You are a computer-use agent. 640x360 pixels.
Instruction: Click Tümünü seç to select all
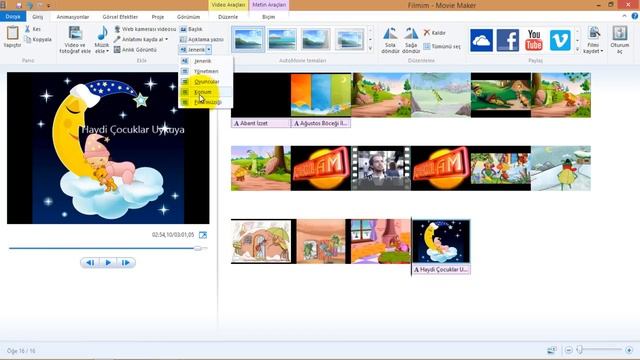point(442,46)
